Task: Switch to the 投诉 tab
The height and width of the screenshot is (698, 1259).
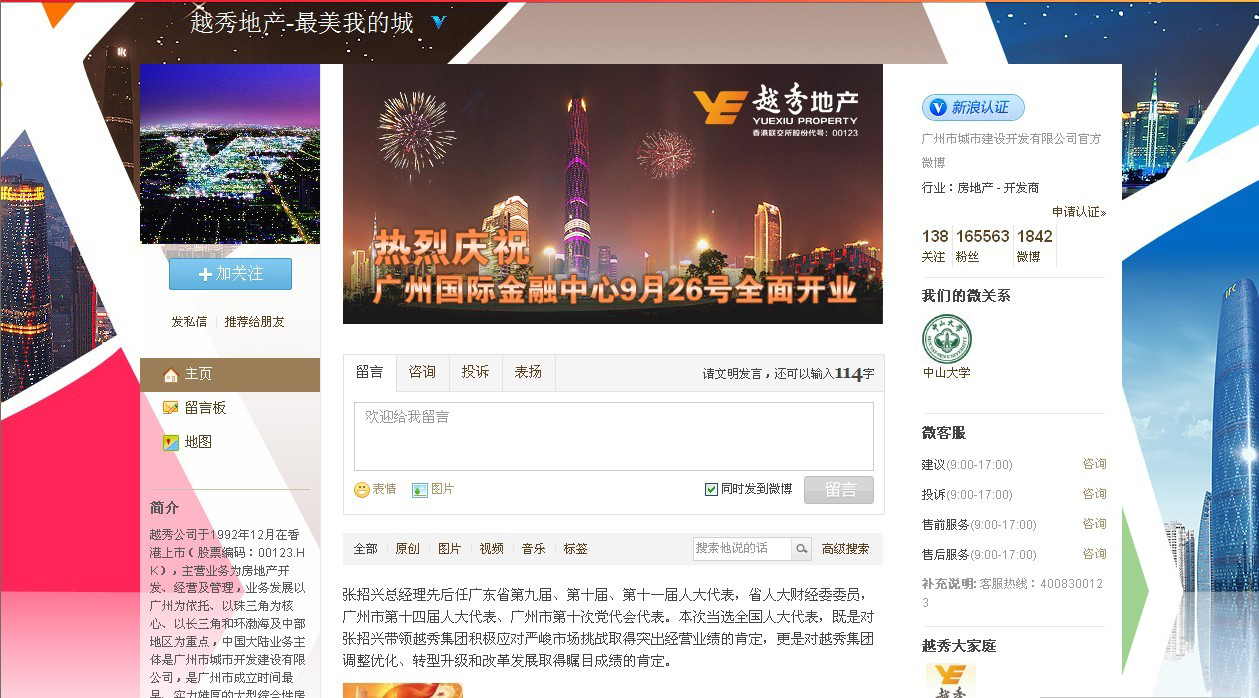Action: click(475, 372)
